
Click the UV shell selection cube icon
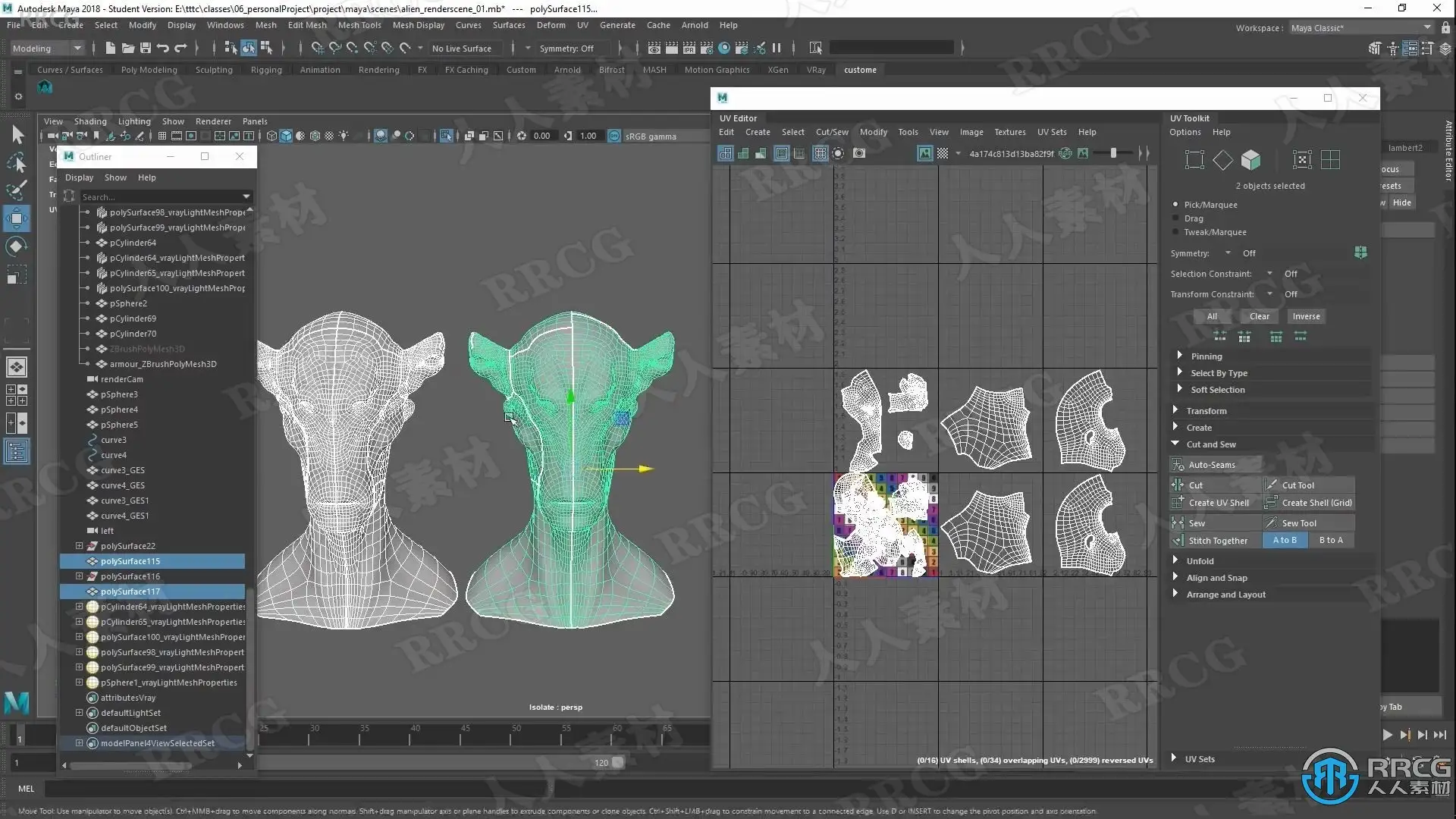[x=1250, y=159]
